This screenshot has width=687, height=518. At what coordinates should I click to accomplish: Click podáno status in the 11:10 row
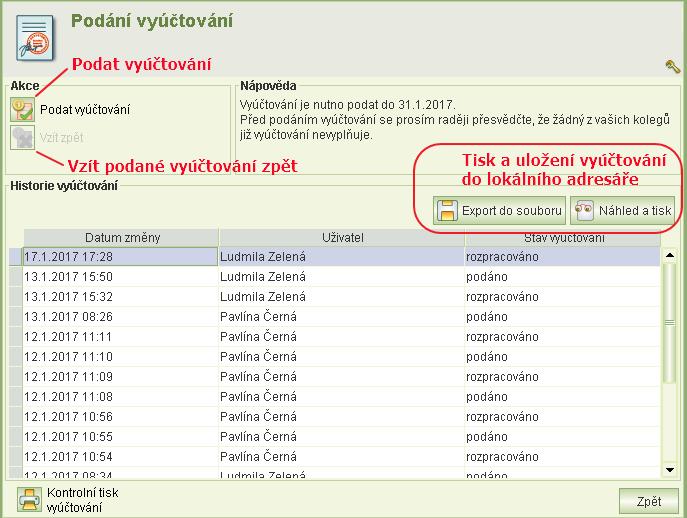pyautogui.click(x=487, y=357)
